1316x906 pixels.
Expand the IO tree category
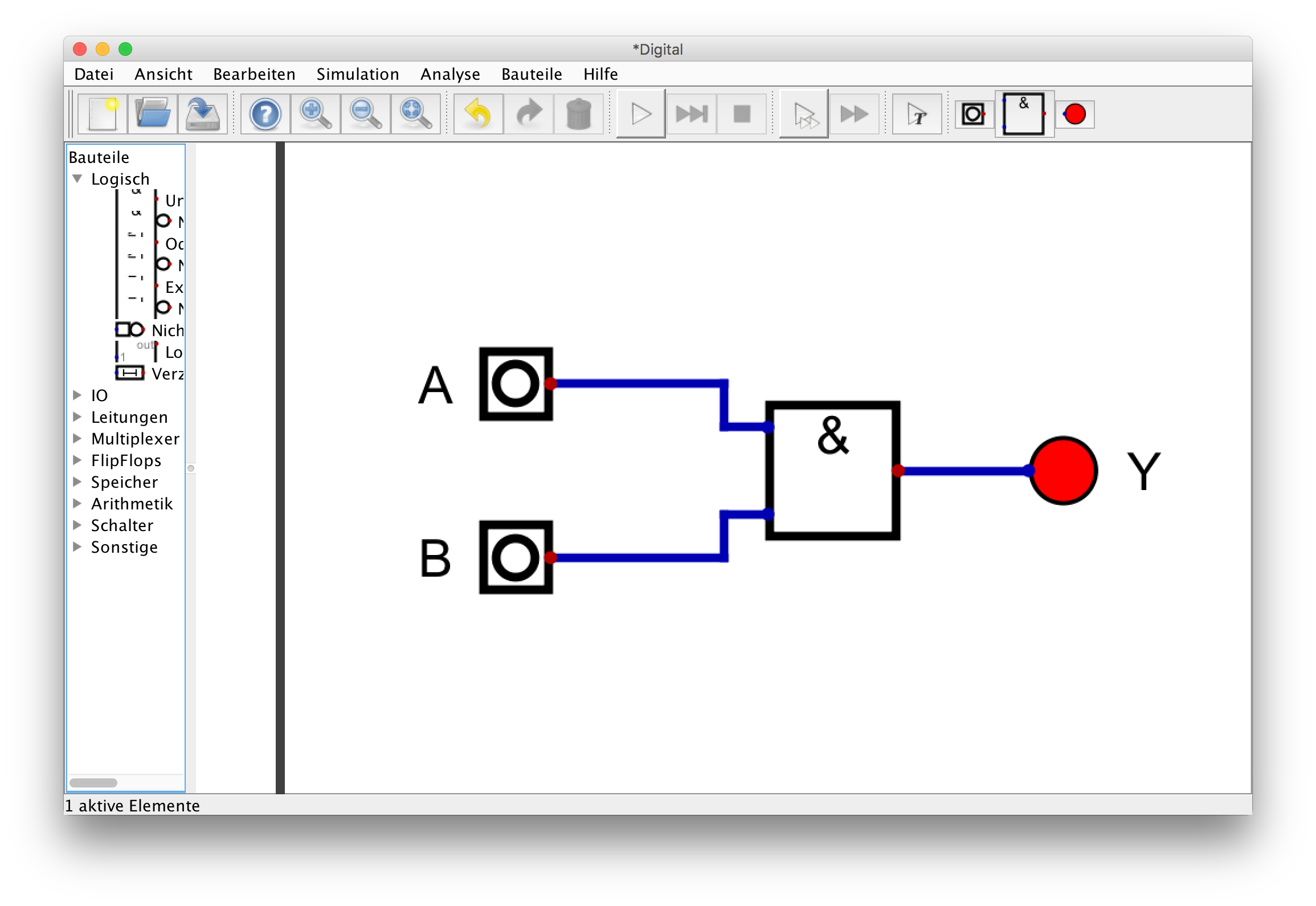(x=77, y=395)
